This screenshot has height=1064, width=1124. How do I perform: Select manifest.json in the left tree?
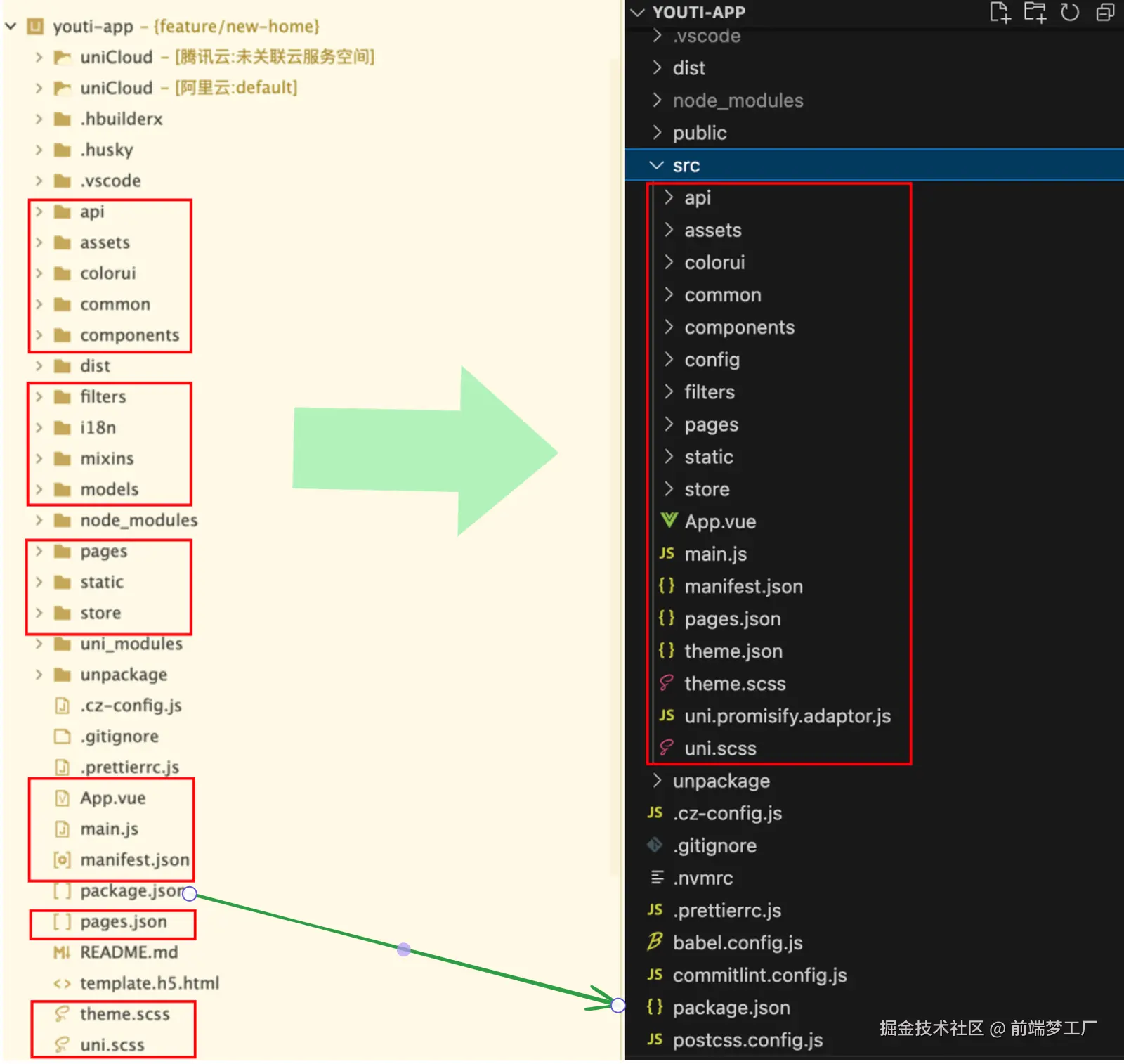pyautogui.click(x=135, y=859)
